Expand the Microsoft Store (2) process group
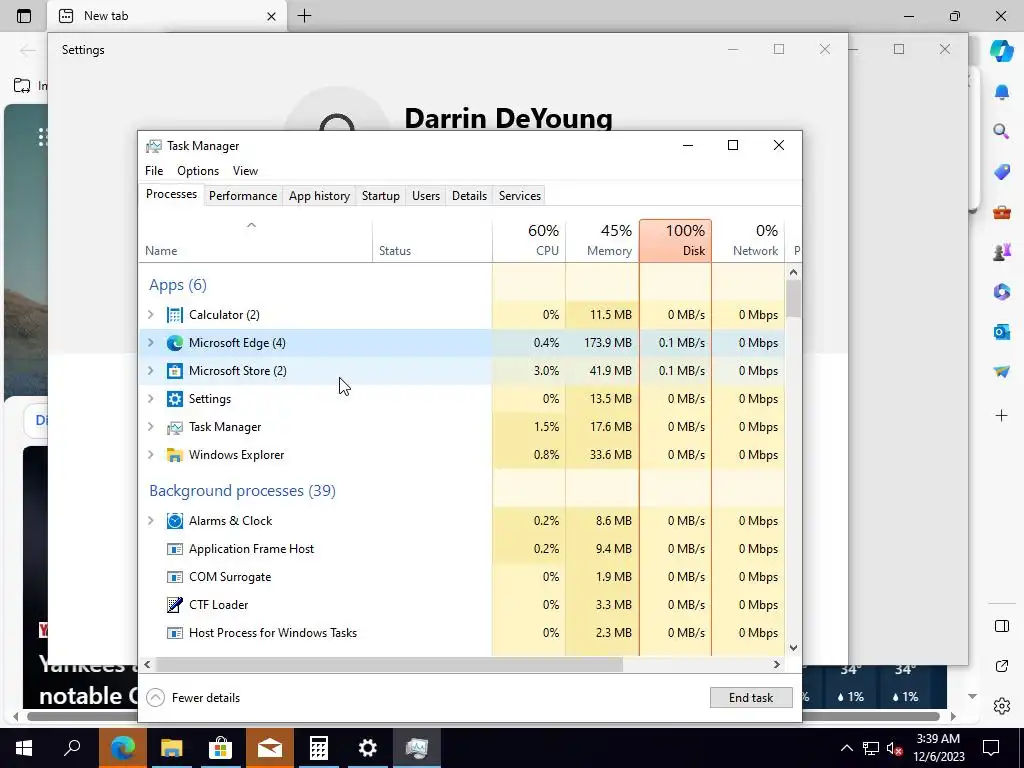 coord(151,371)
